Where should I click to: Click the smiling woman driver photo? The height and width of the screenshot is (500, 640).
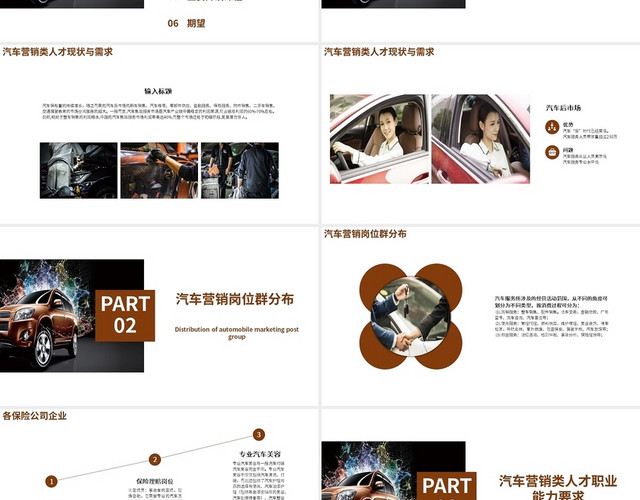(379, 139)
